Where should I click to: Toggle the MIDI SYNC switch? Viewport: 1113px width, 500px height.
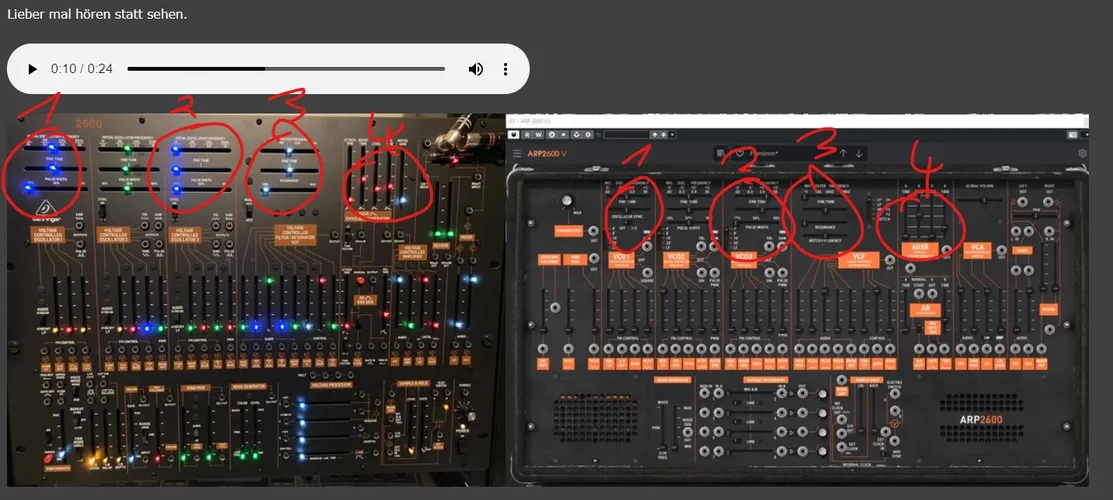pyautogui.click(x=885, y=454)
